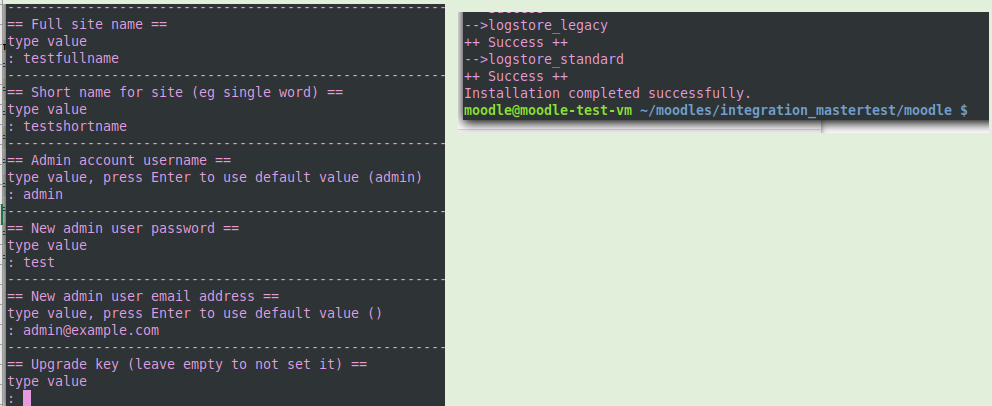Click the Success line below logstore_standard
Viewport: 992px width, 406px height.
(x=516, y=77)
